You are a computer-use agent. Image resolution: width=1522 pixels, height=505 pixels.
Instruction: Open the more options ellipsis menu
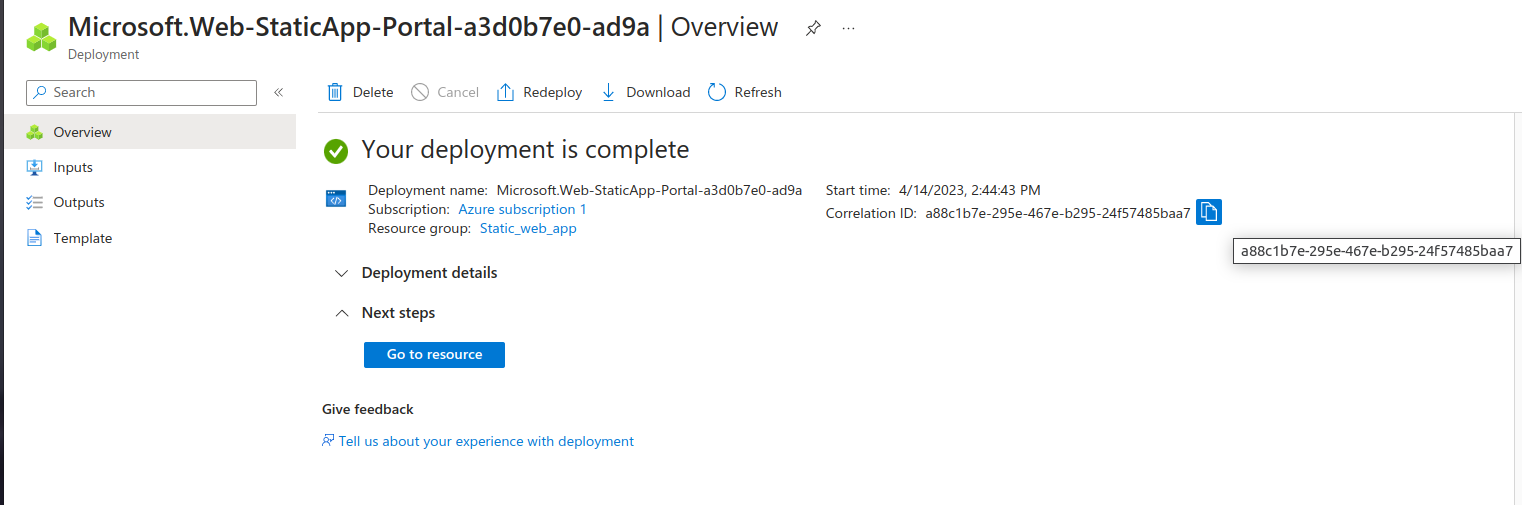[x=848, y=29]
